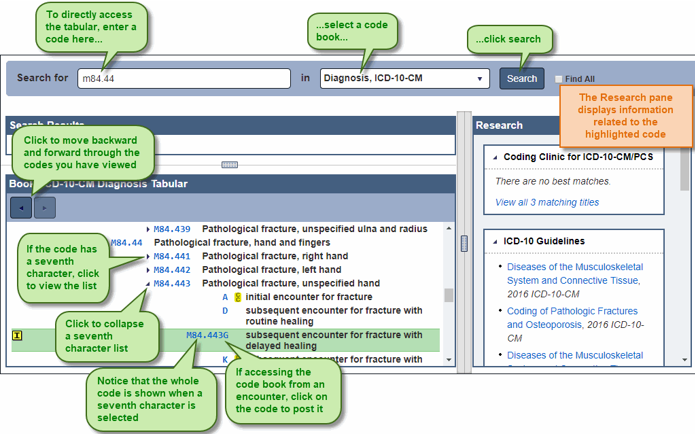Image resolution: width=695 pixels, height=434 pixels.
Task: Expand code M84.441 seventh character list
Action: click(148, 256)
